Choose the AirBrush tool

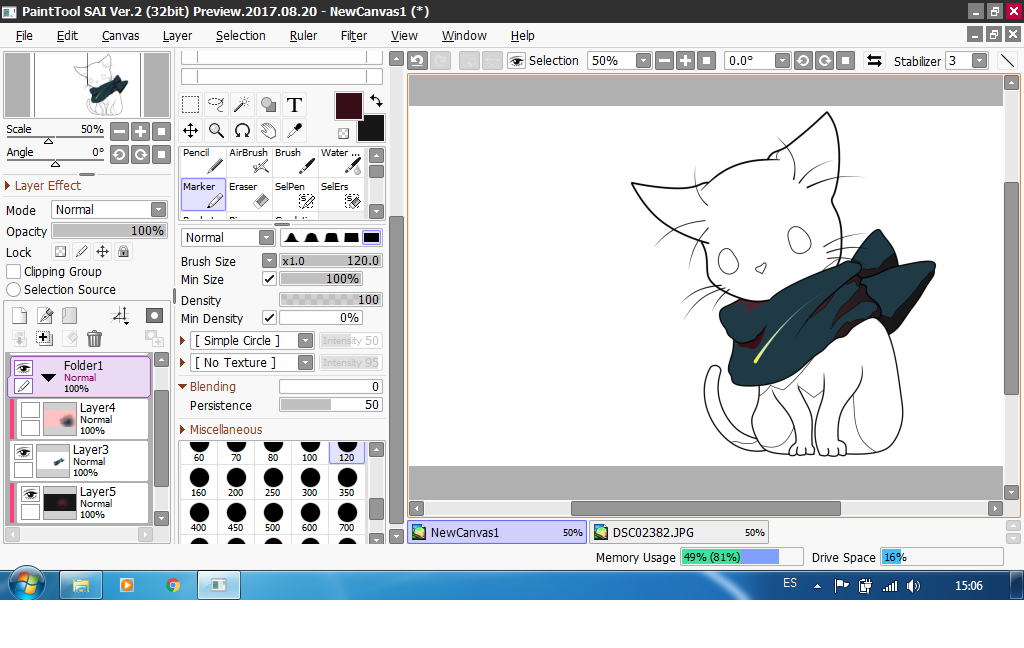click(x=249, y=161)
